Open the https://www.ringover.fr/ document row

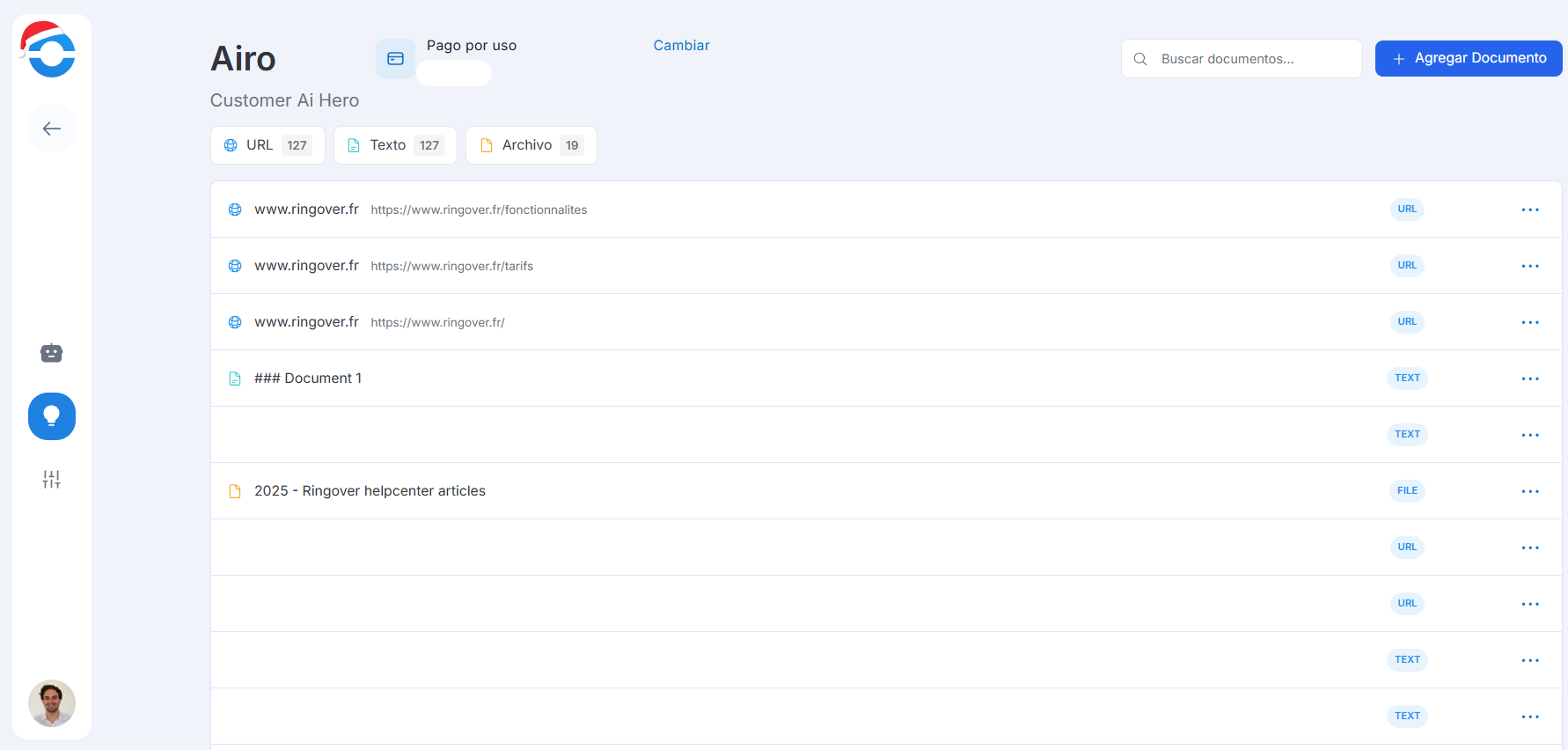coord(437,322)
